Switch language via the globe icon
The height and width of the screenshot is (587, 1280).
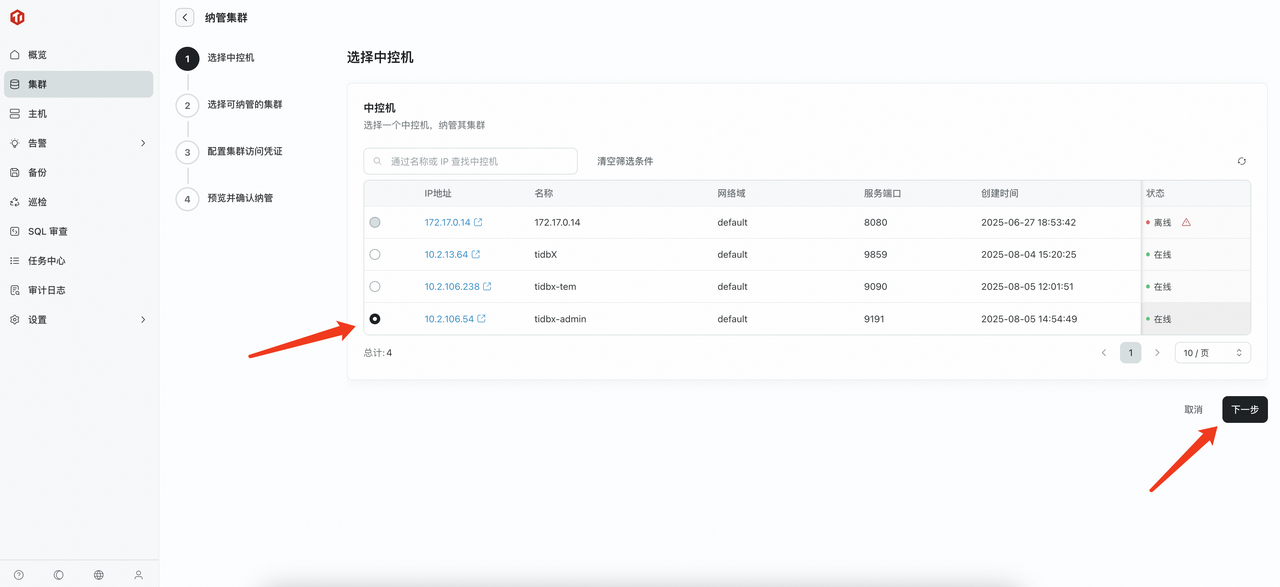click(x=98, y=575)
